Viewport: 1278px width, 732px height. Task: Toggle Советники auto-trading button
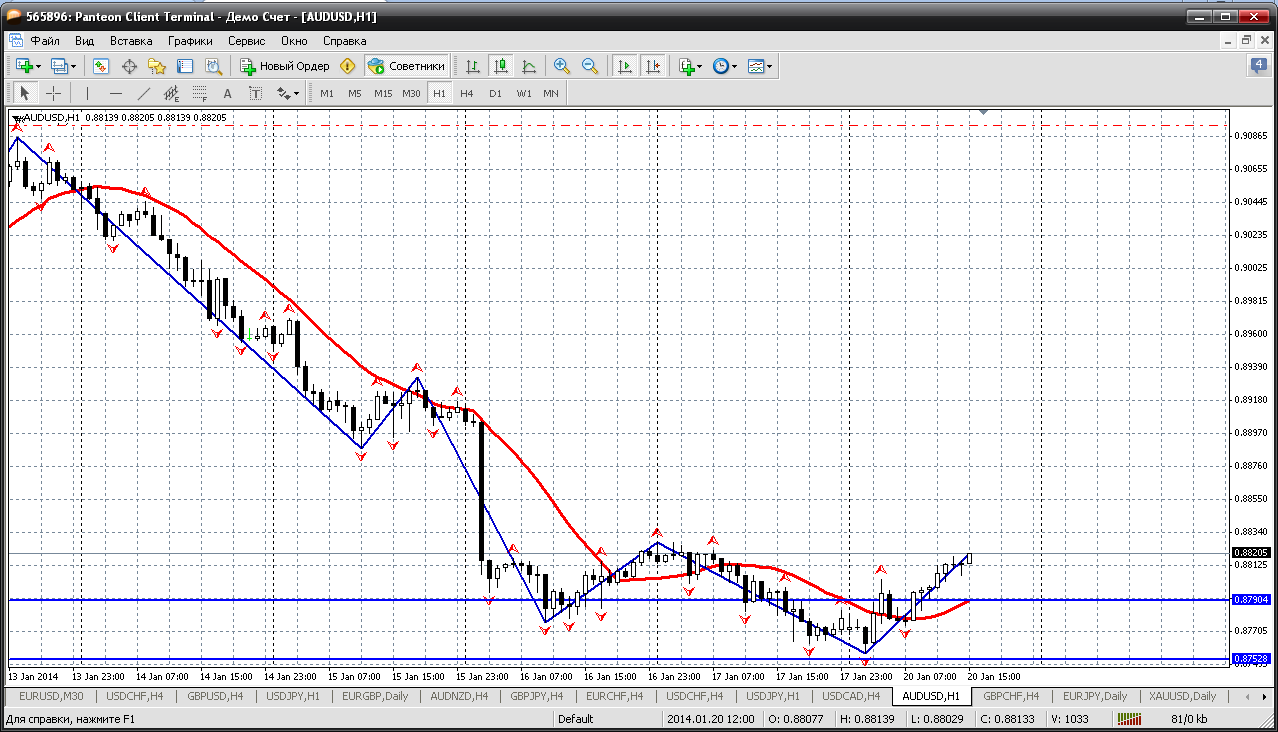click(x=407, y=66)
